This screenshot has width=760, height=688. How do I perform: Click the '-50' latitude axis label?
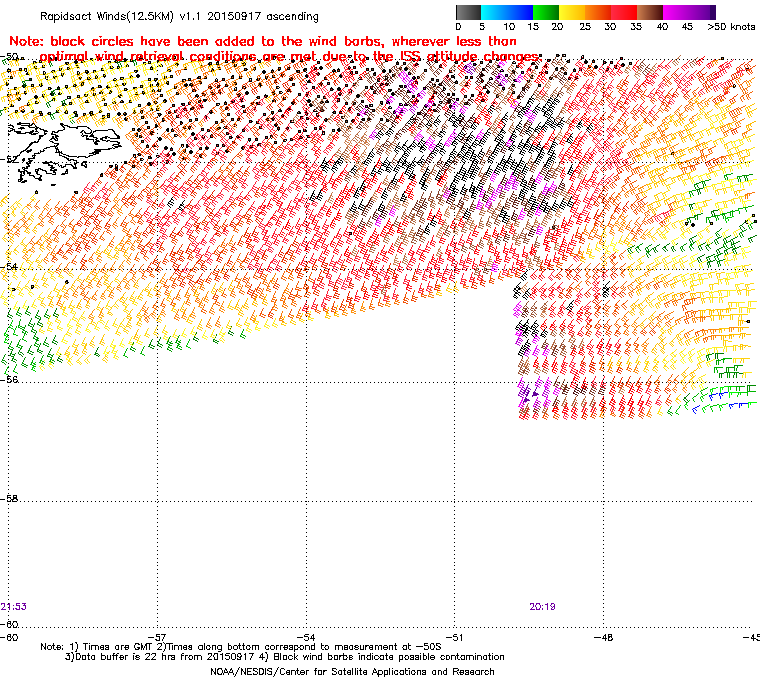point(9,56)
